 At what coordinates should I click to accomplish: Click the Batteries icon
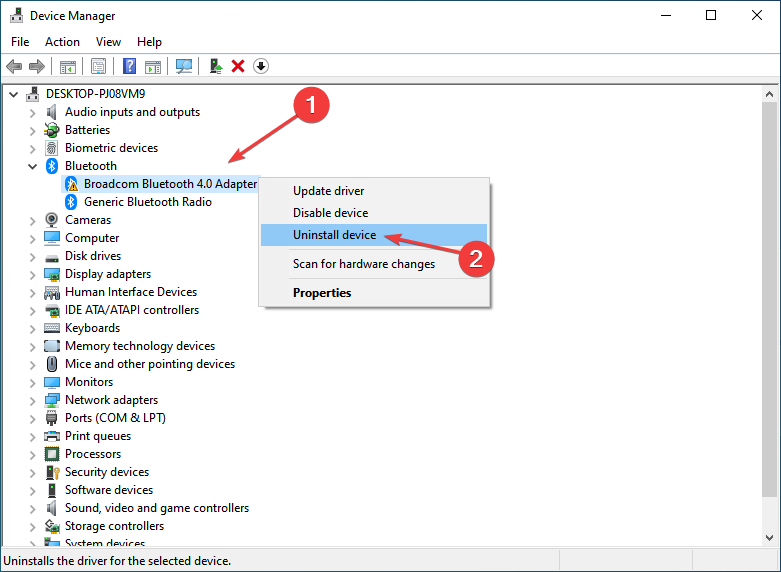pos(51,130)
